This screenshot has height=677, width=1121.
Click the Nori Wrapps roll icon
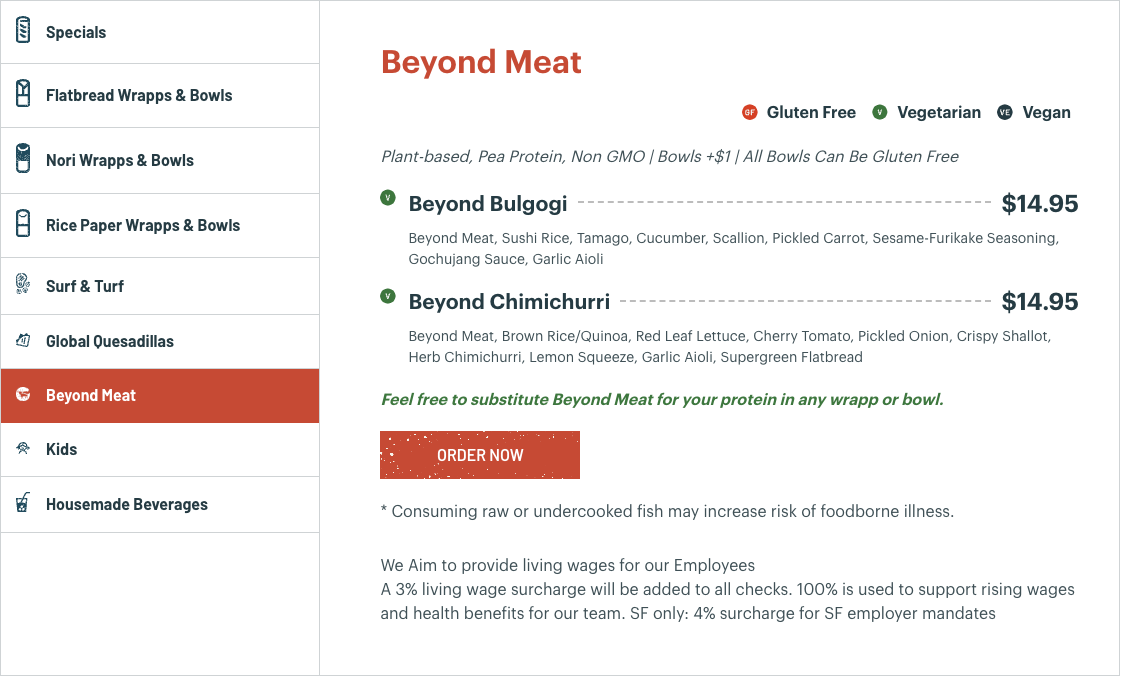23,159
